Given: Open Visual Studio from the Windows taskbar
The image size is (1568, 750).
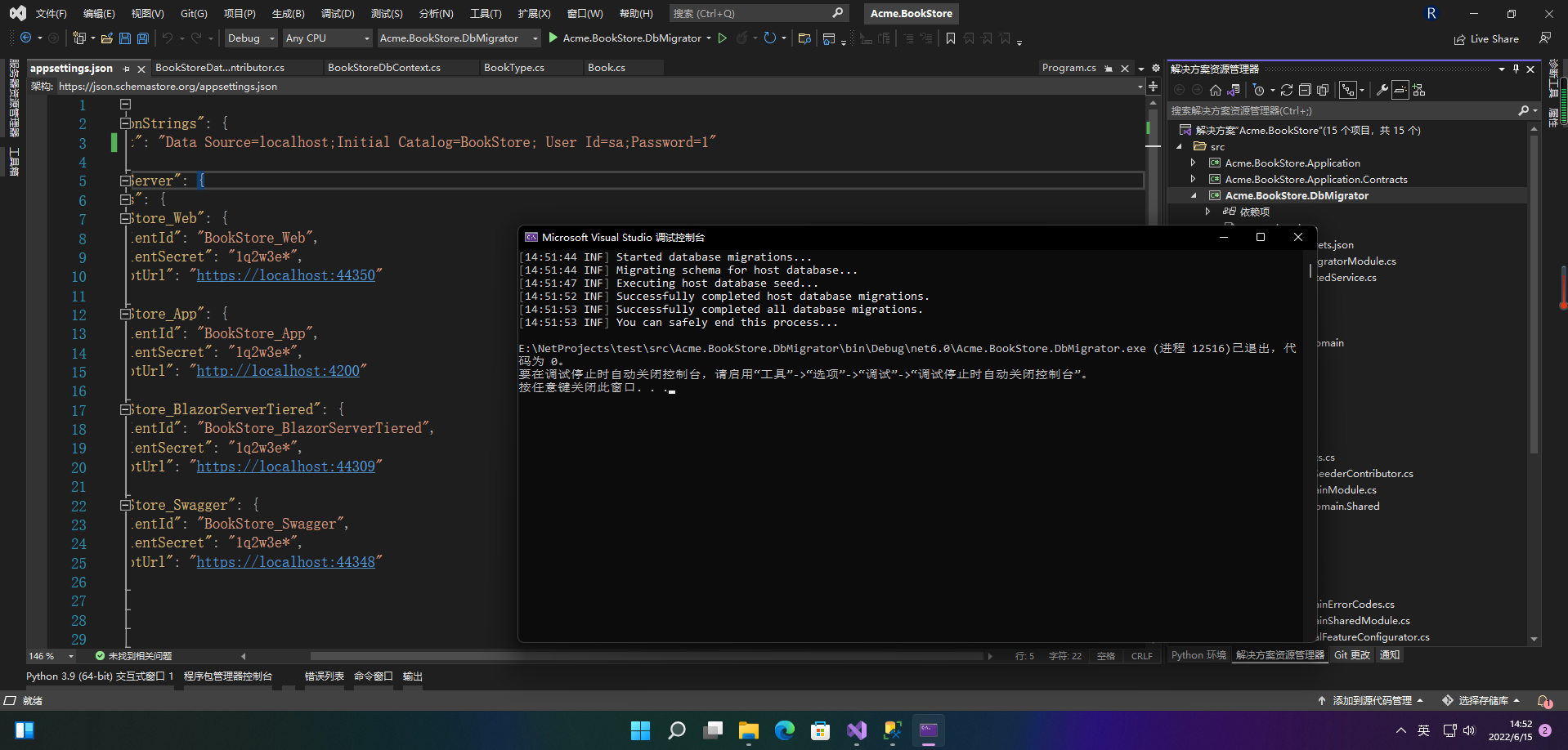Looking at the screenshot, I should coord(856,730).
